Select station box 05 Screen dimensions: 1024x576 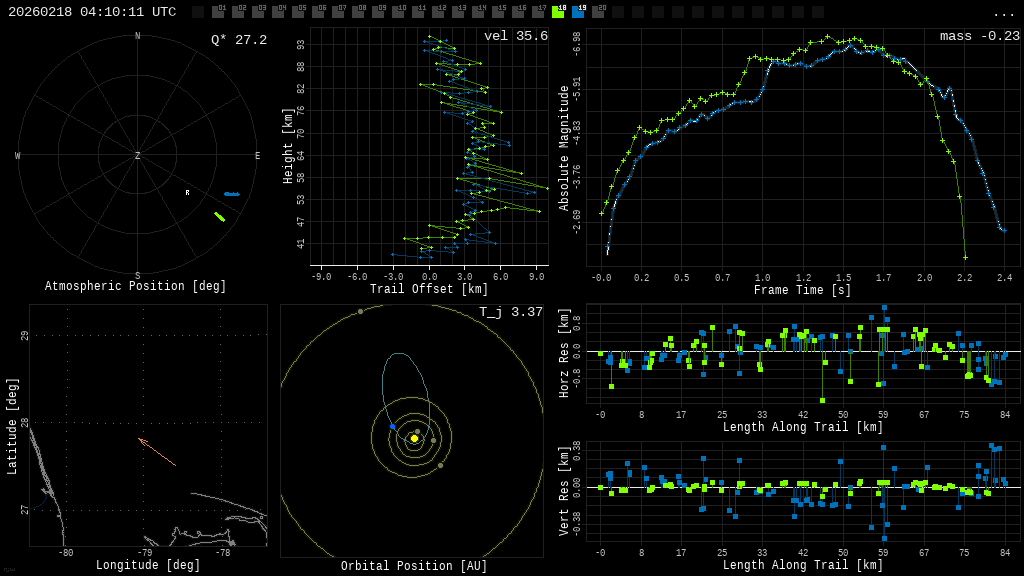[x=298, y=12]
